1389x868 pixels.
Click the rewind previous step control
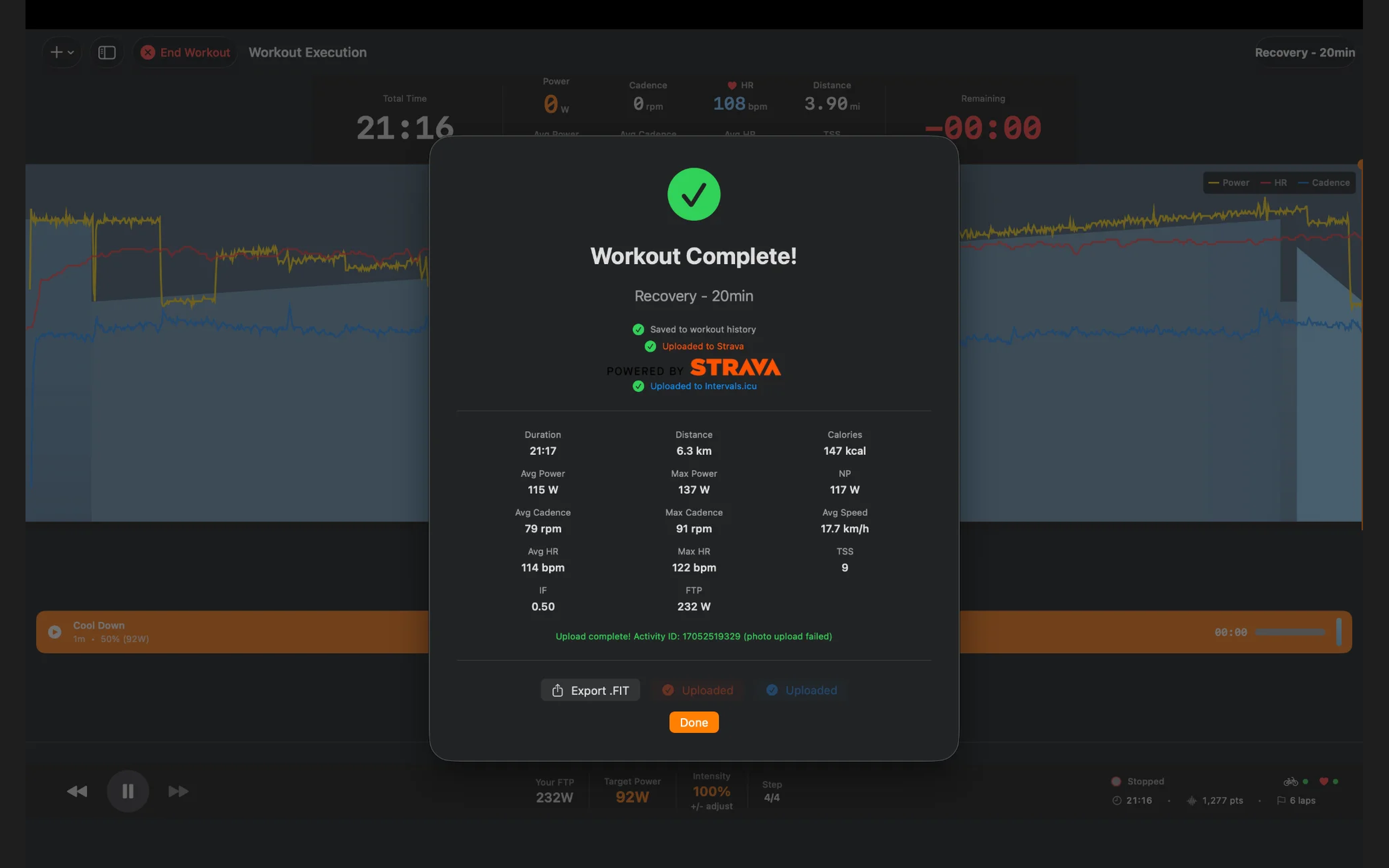coord(77,791)
